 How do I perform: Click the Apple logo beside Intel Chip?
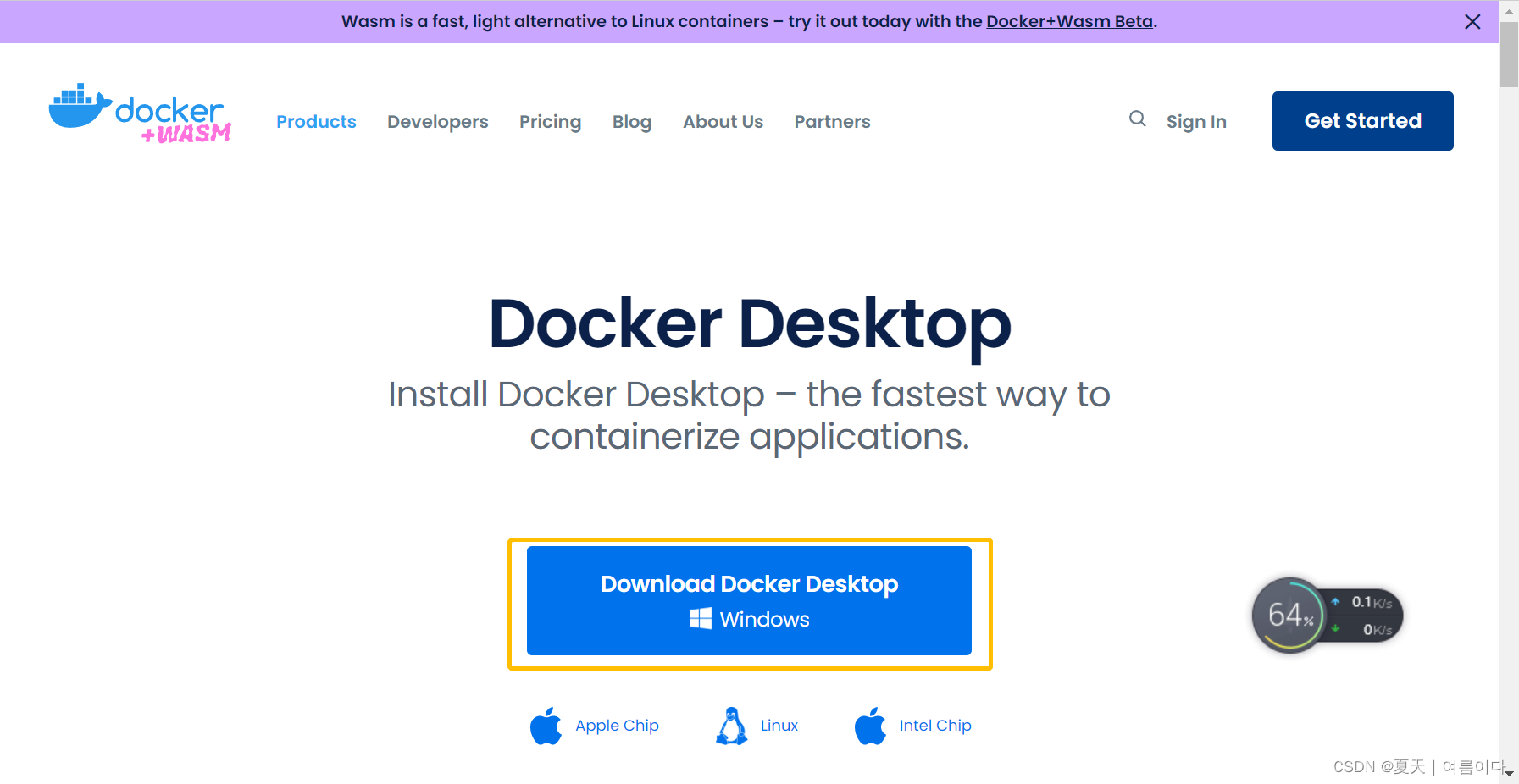click(x=870, y=726)
